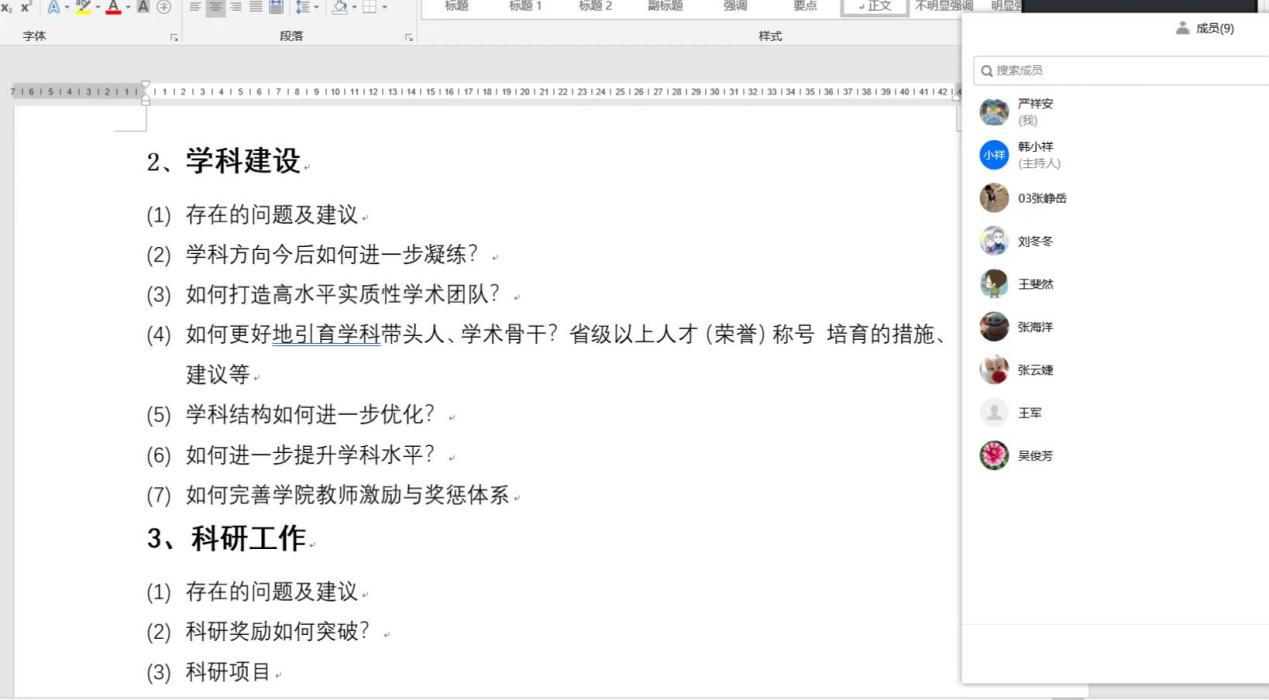
Task: Align text to the left
Action: (x=196, y=7)
